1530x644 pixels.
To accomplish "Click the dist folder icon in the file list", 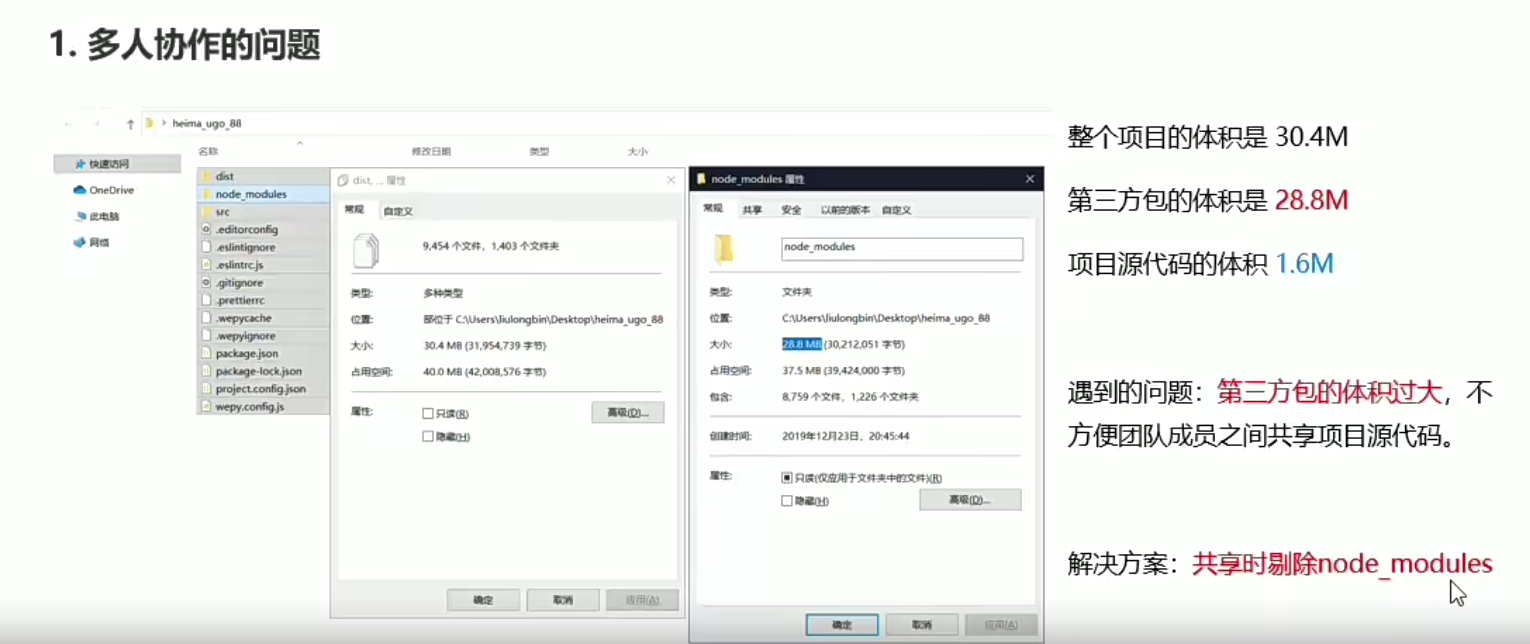I will [x=206, y=176].
